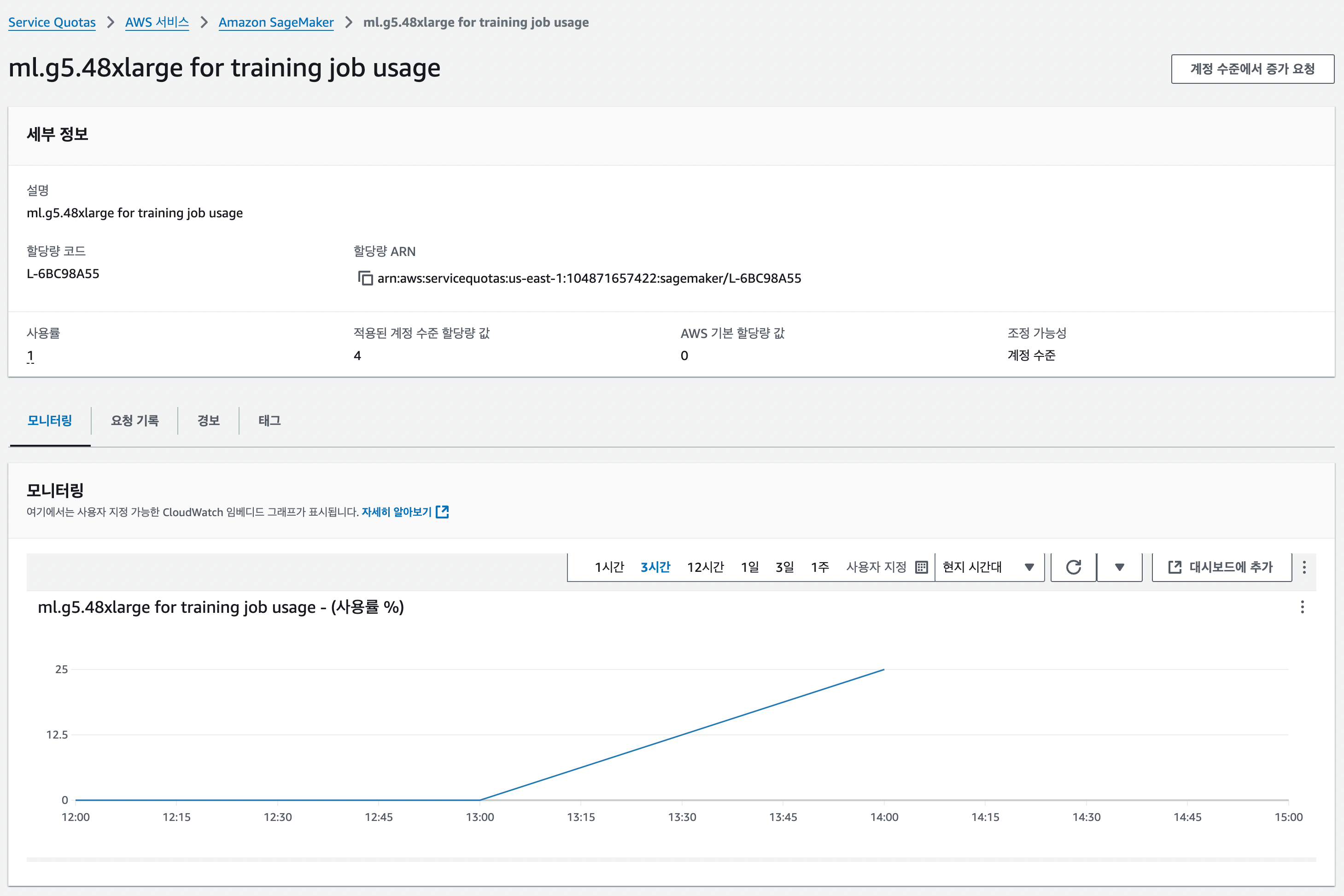Open toolbar vertical dots menu
The height and width of the screenshot is (896, 1344).
point(1304,567)
